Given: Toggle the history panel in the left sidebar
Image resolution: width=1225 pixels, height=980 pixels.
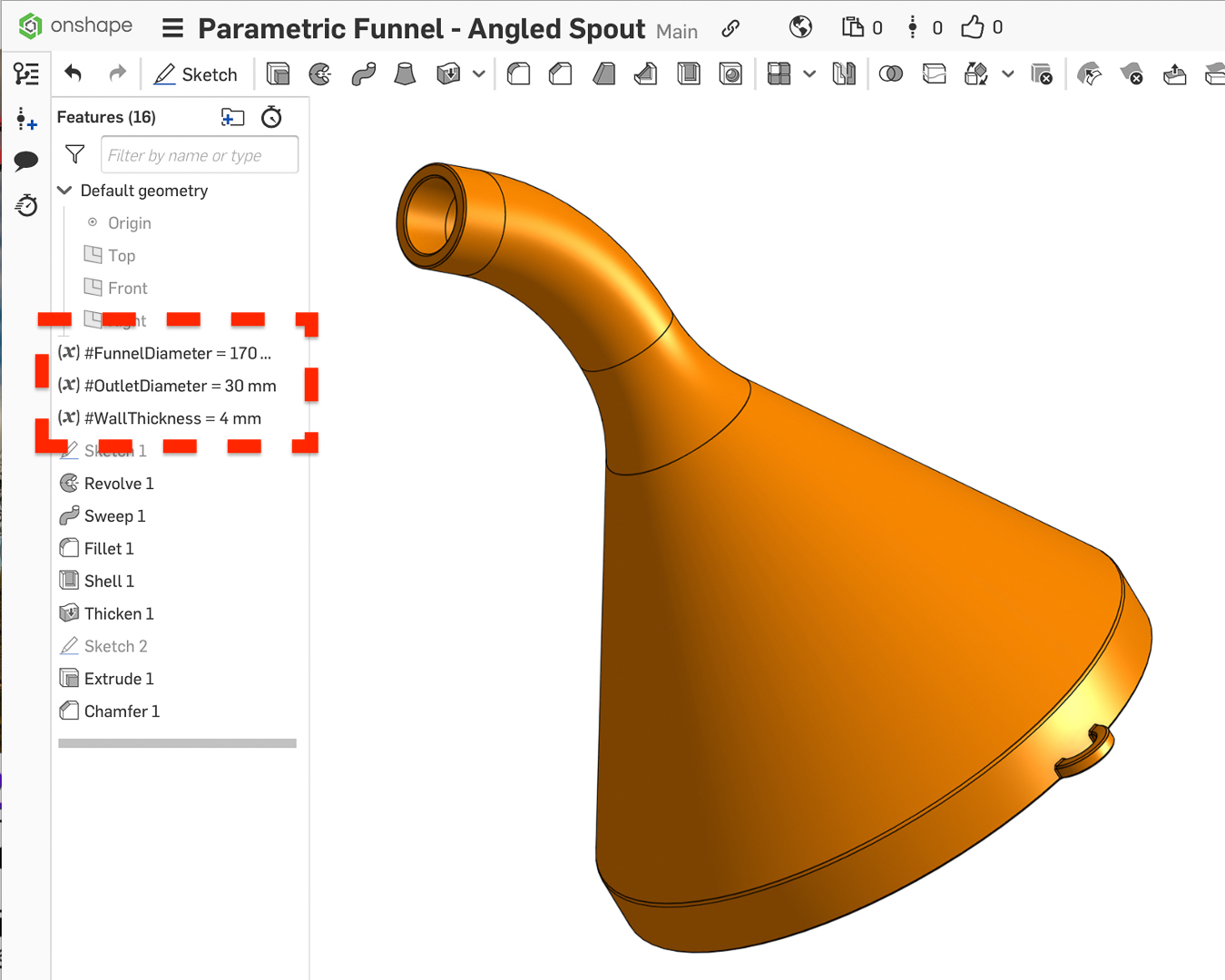Looking at the screenshot, I should point(26,206).
